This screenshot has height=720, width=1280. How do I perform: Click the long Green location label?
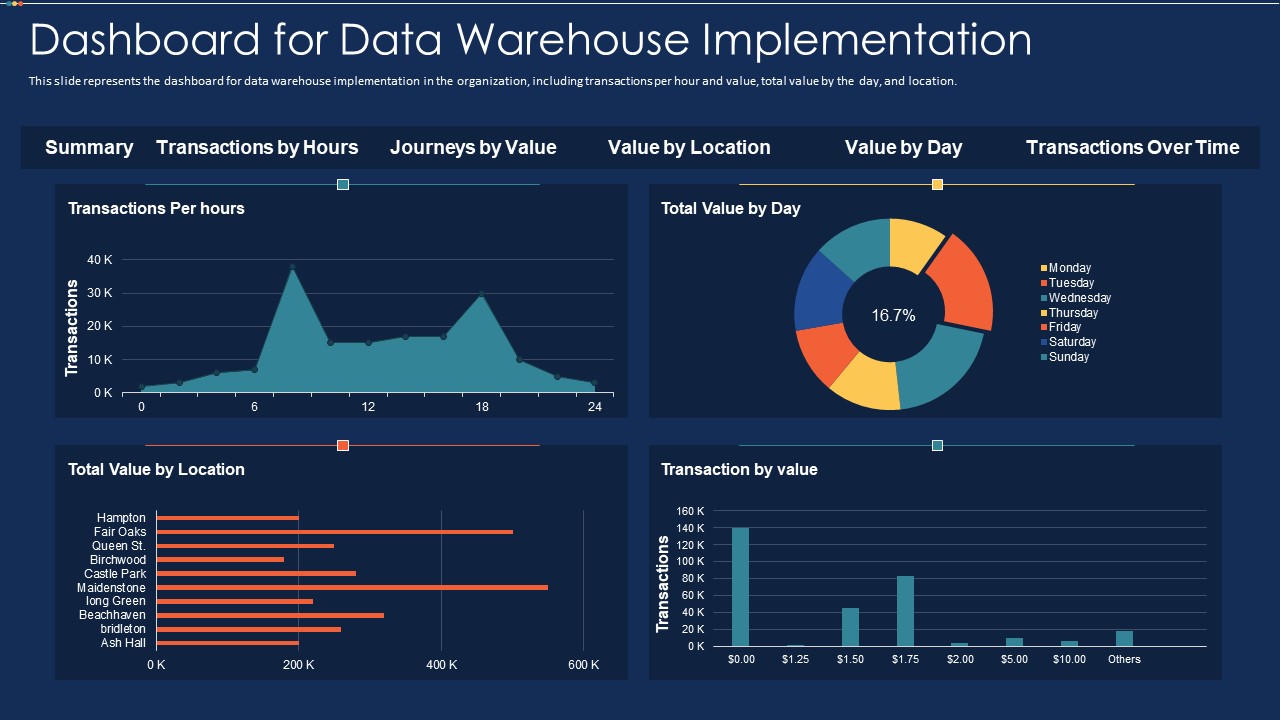[116, 601]
